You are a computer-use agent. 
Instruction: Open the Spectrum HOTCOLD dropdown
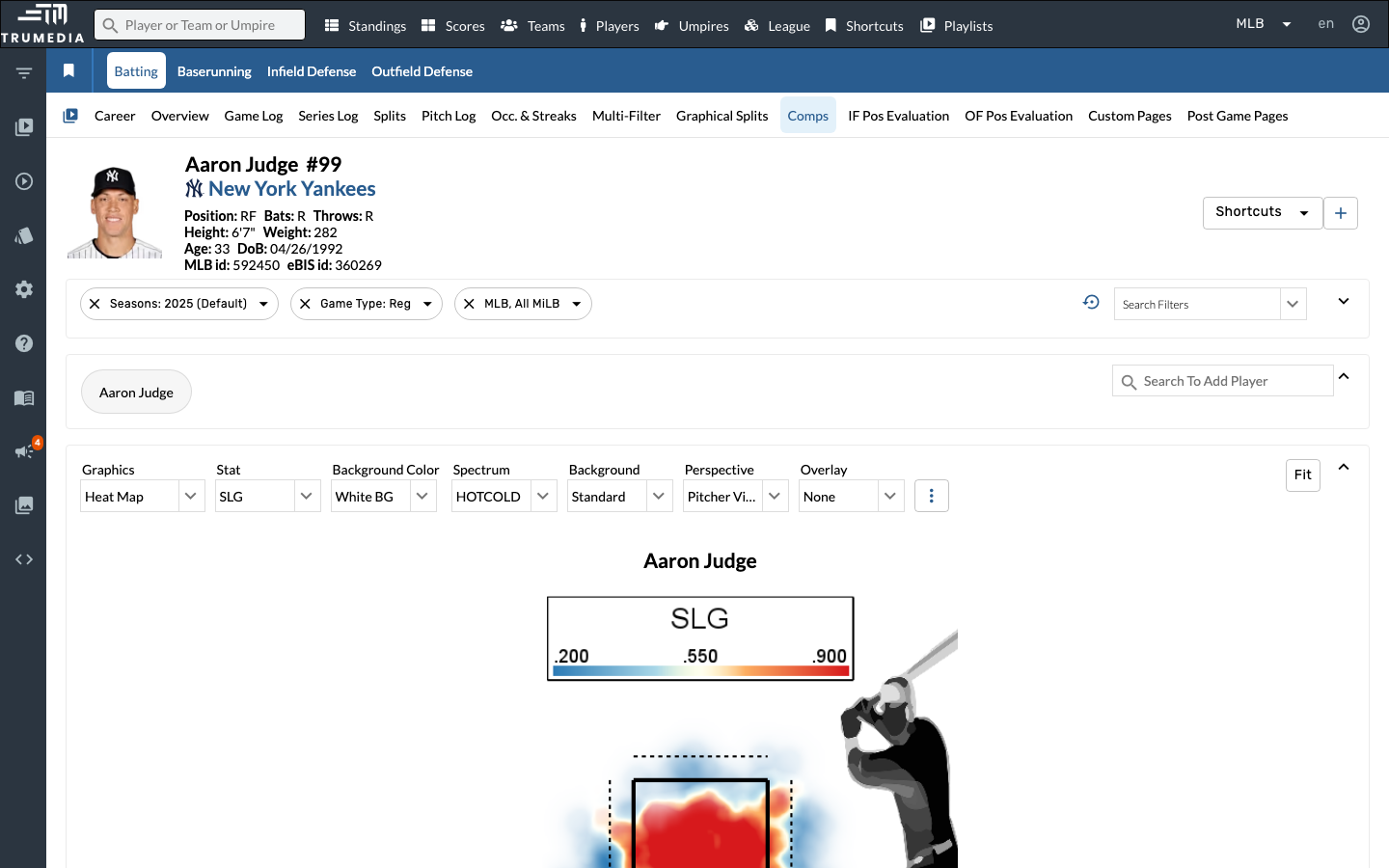(x=504, y=496)
